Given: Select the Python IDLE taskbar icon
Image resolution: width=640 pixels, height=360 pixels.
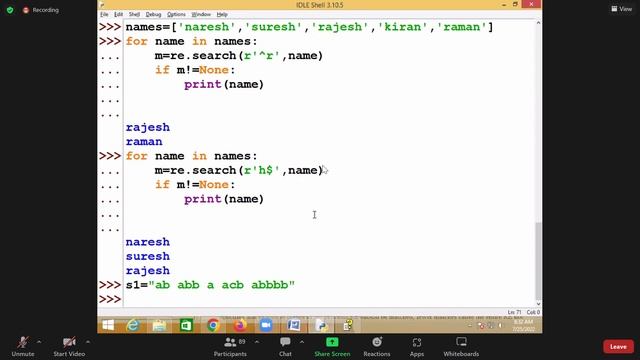Looking at the screenshot, I should click(x=321, y=325).
